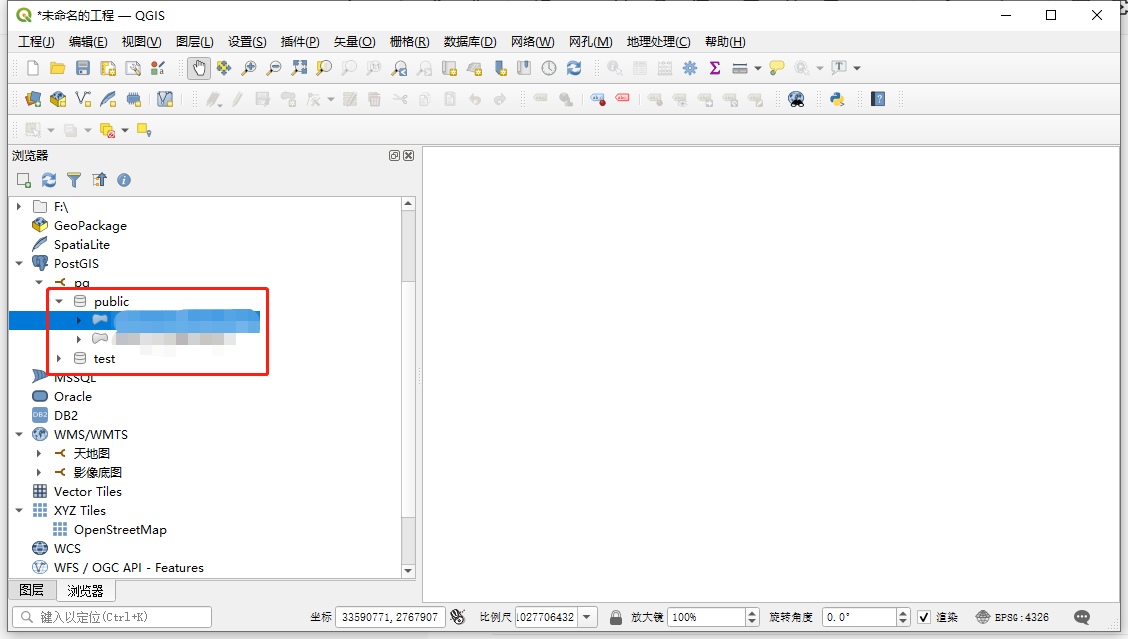1128x639 pixels.
Task: Click the New GeoPackage Layer icon
Action: pos(58,99)
